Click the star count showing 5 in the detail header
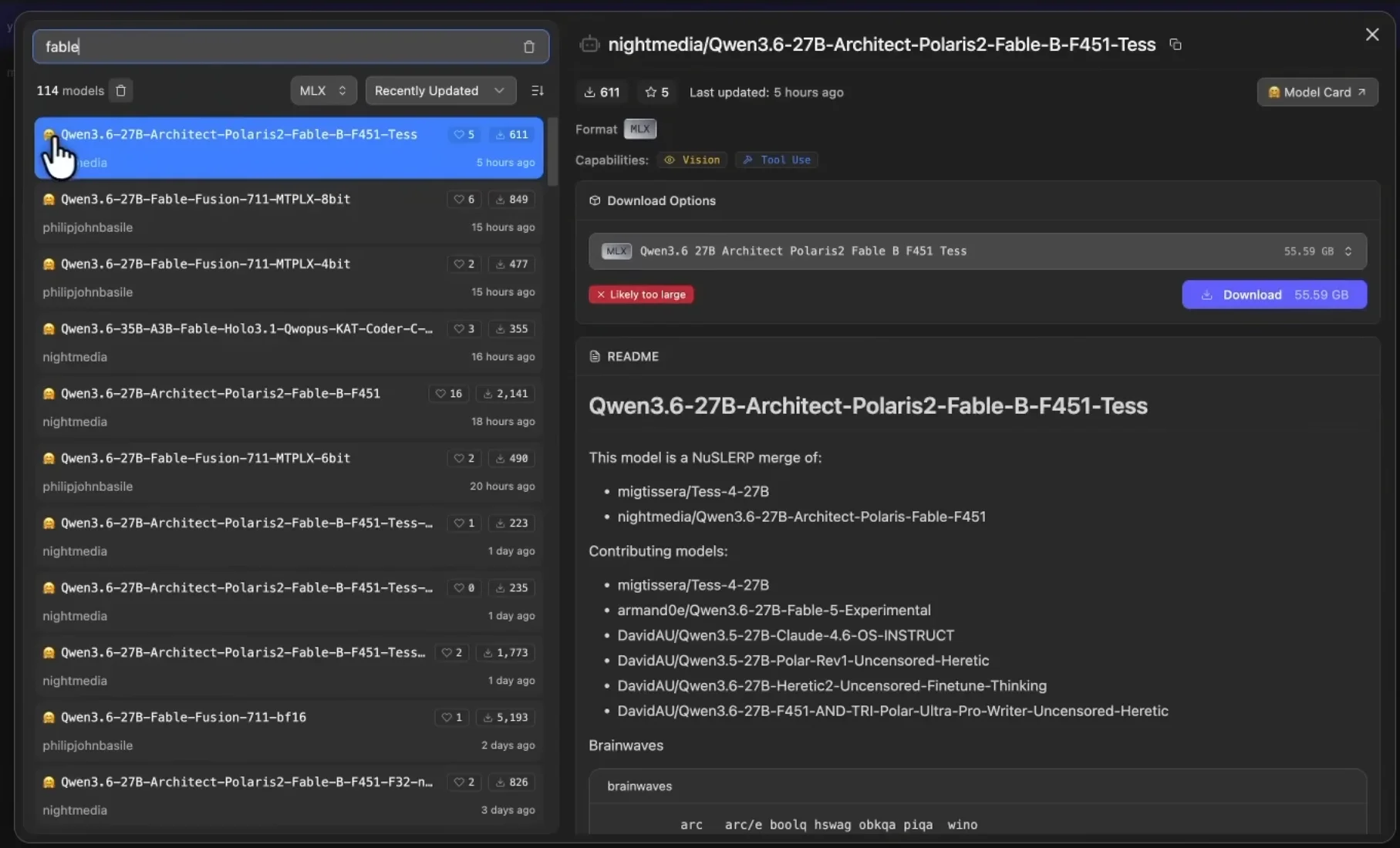 click(x=657, y=93)
